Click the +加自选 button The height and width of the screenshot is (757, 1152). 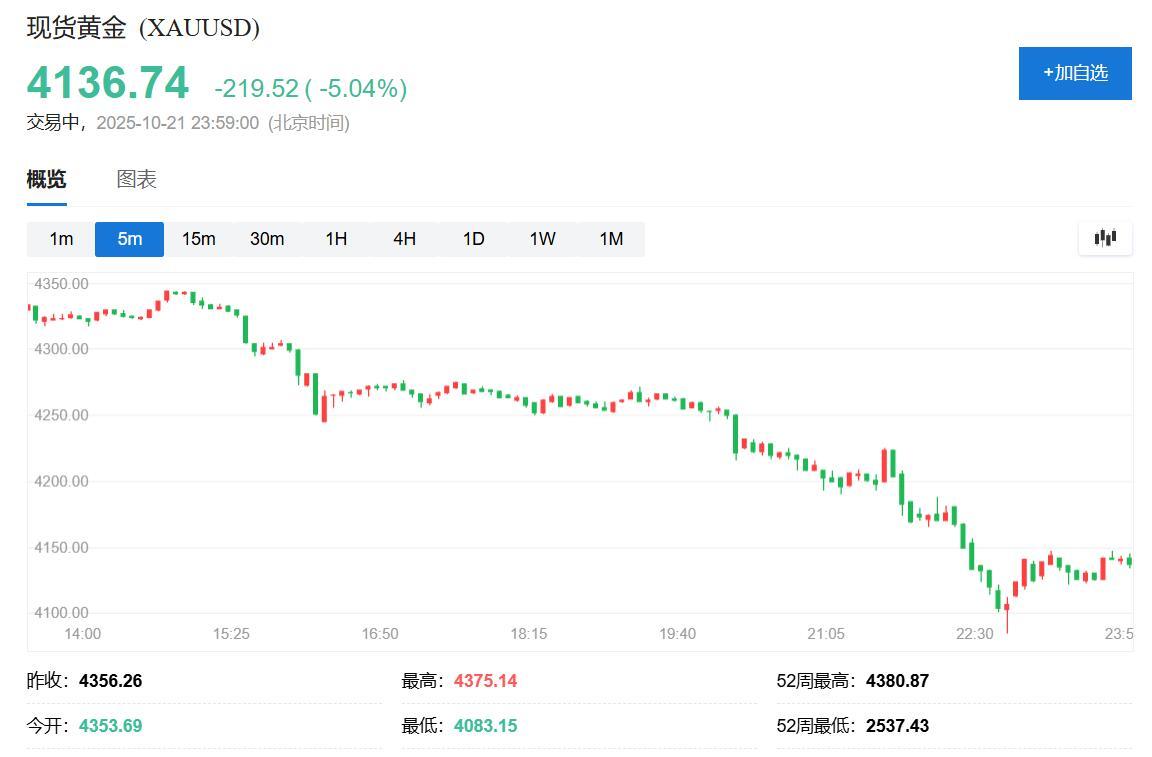(1075, 74)
